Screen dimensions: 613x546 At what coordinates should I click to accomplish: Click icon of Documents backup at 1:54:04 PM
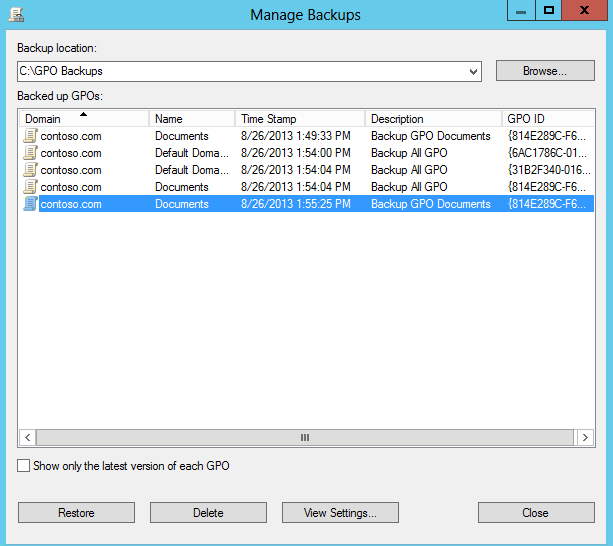pyautogui.click(x=31, y=187)
